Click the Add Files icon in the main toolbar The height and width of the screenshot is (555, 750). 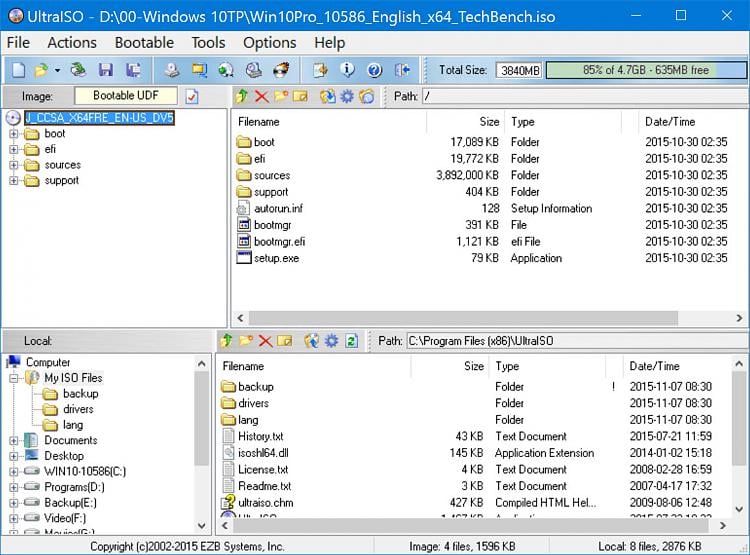click(320, 70)
